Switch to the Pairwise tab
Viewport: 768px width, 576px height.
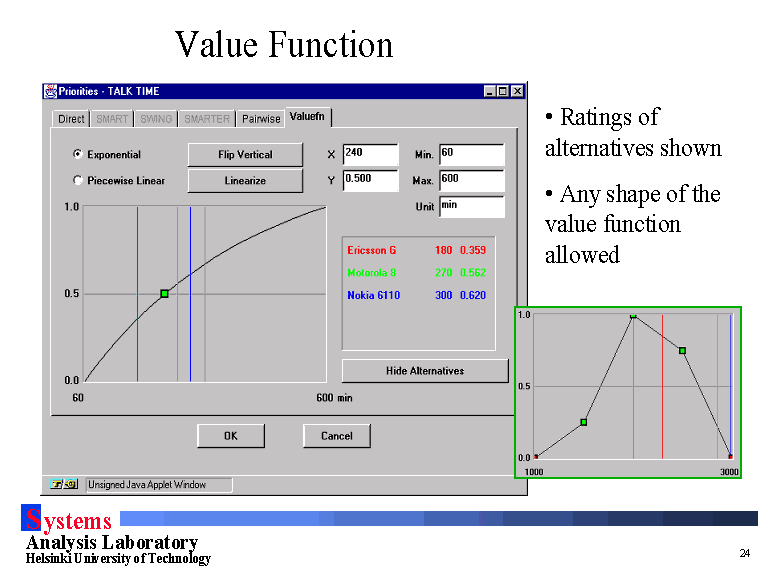261,119
